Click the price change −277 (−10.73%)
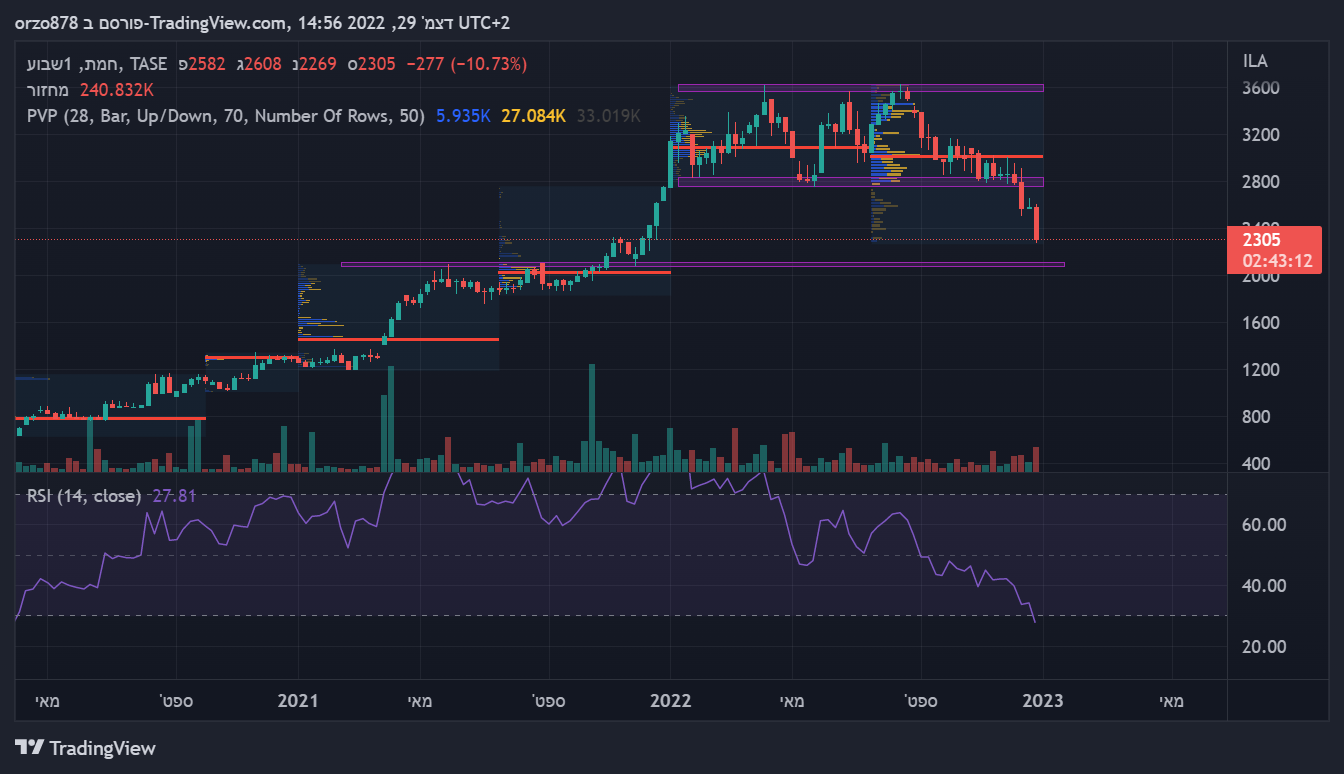This screenshot has height=774, width=1344. [x=467, y=64]
